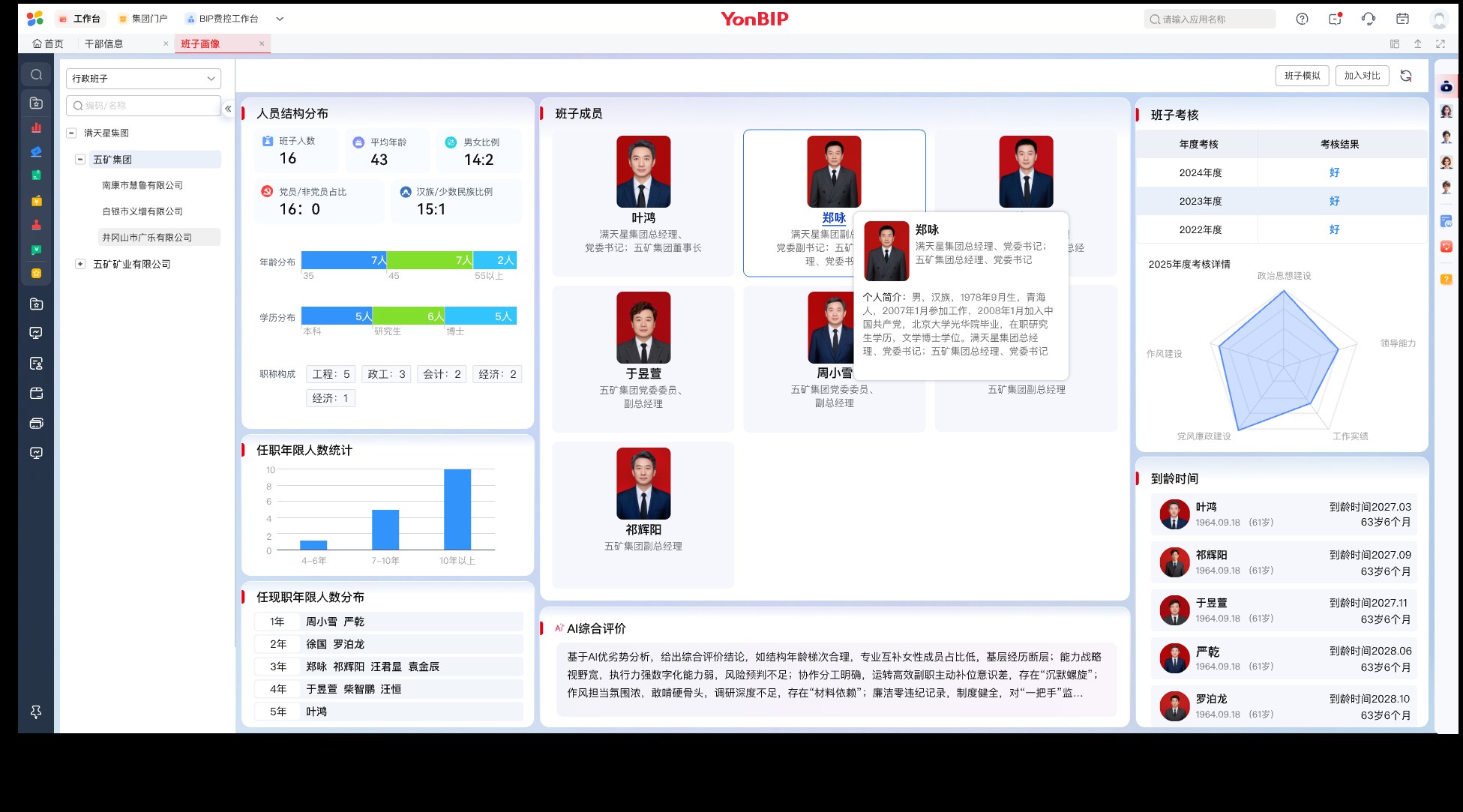1463x812 pixels.
Task: Click the 加入对比 button
Action: pyautogui.click(x=1362, y=76)
